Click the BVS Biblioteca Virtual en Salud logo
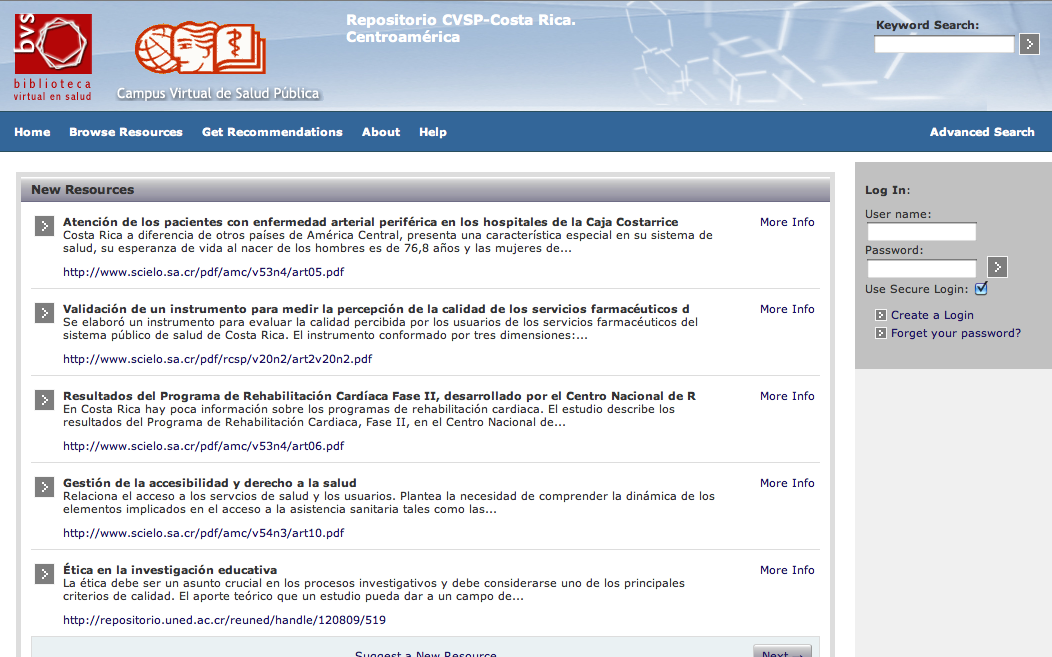The height and width of the screenshot is (657, 1052). tap(53, 57)
